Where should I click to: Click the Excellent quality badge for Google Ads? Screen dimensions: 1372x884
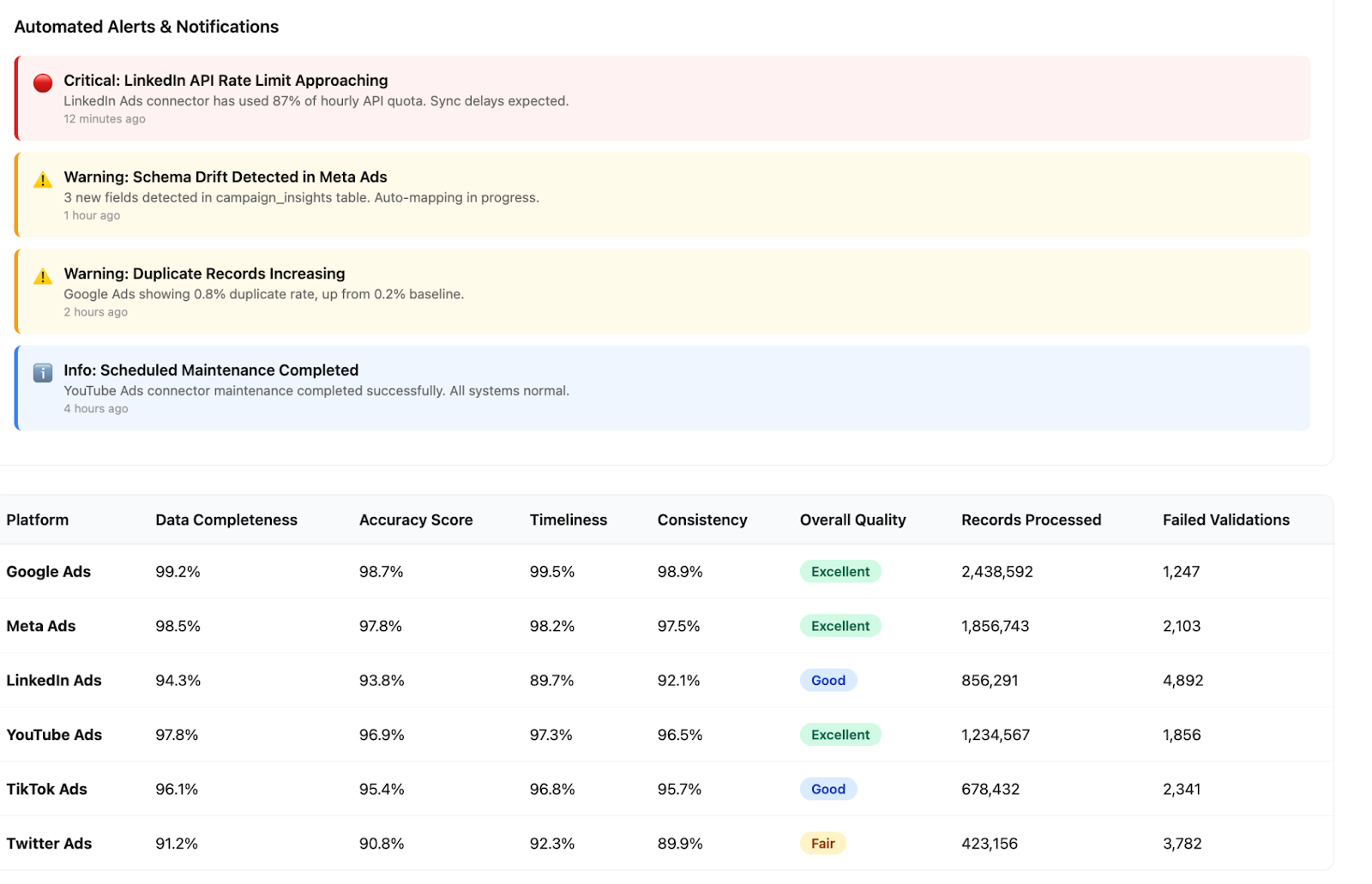(x=839, y=571)
